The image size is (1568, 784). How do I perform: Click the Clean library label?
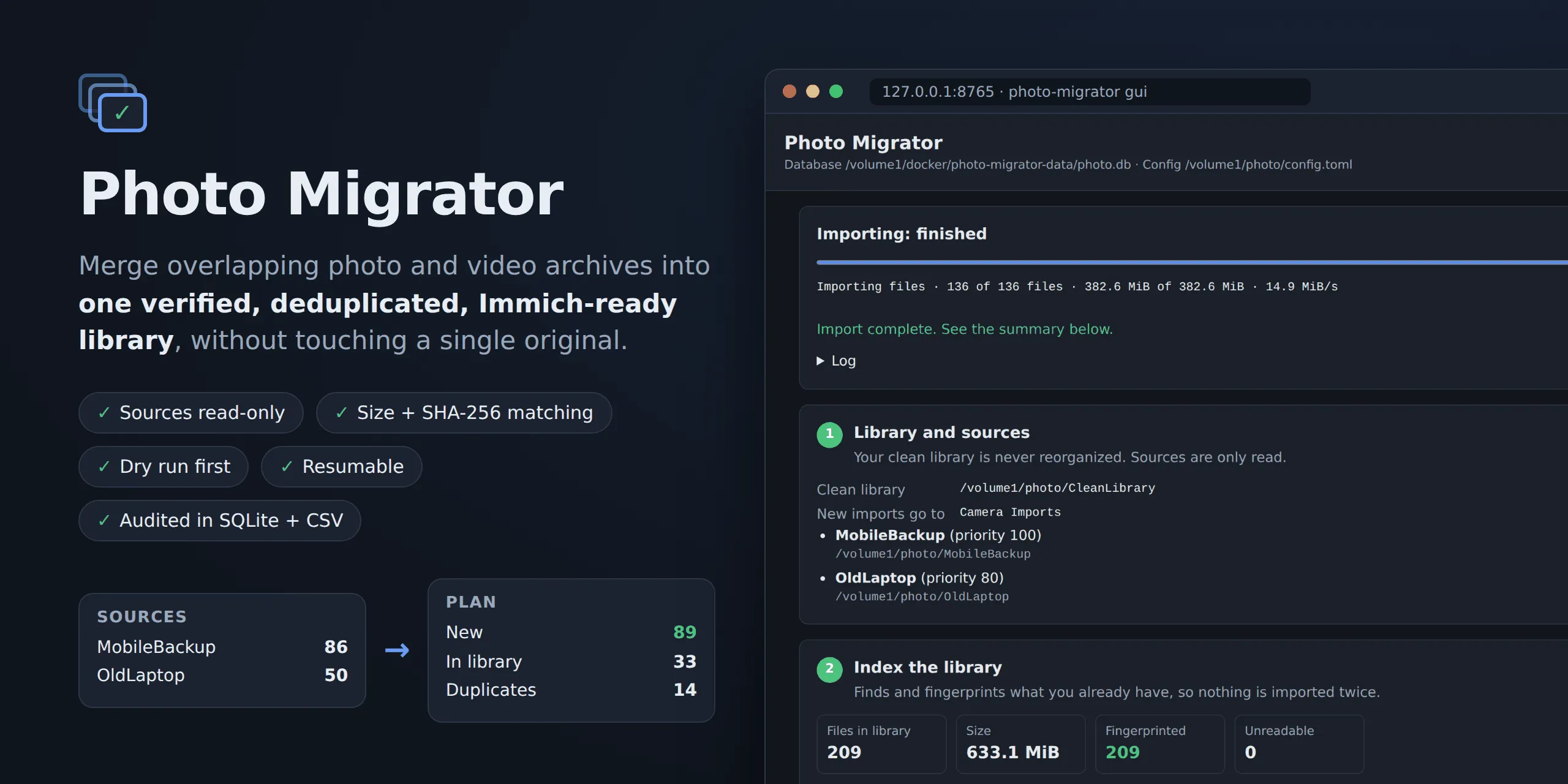pos(861,490)
